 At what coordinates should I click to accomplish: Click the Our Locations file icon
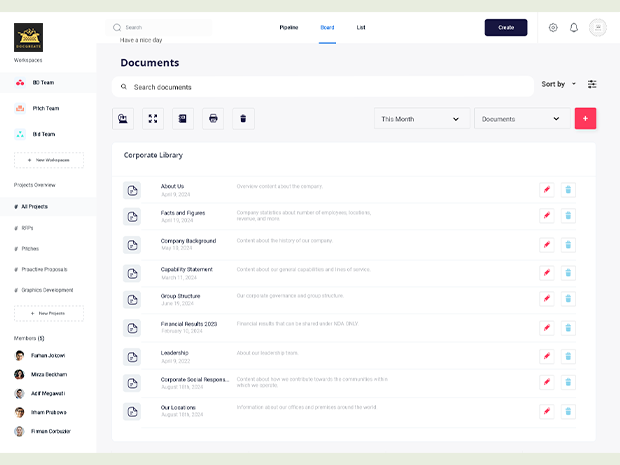point(132,412)
